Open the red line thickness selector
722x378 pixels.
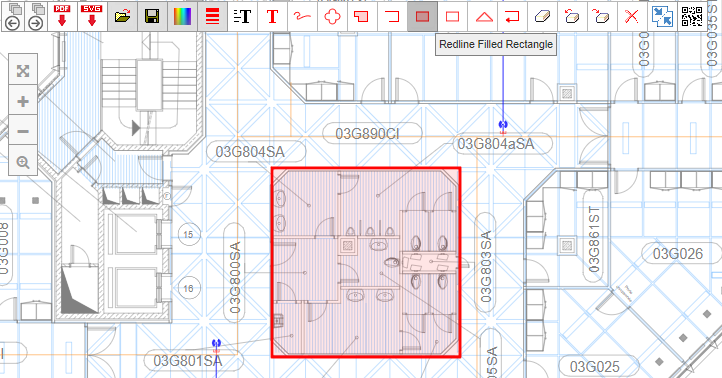pyautogui.click(x=212, y=16)
